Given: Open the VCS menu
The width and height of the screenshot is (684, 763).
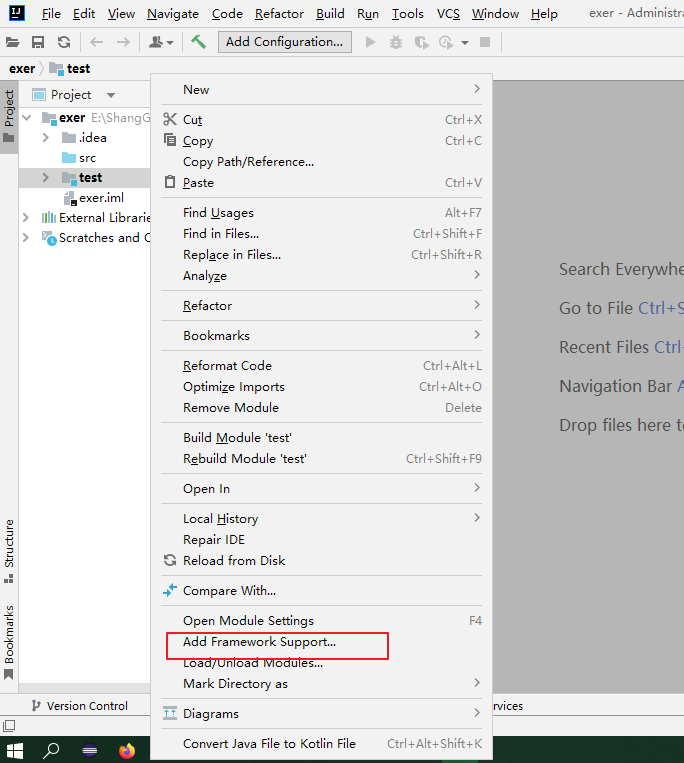Looking at the screenshot, I should (x=448, y=14).
